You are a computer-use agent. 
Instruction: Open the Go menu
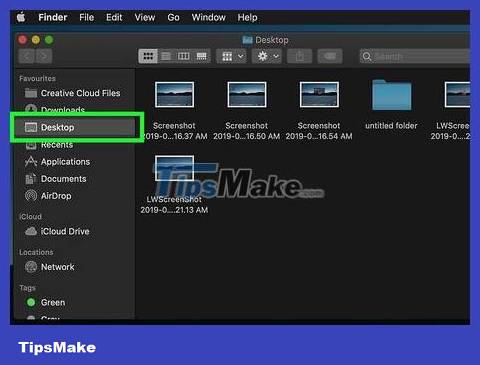[173, 17]
